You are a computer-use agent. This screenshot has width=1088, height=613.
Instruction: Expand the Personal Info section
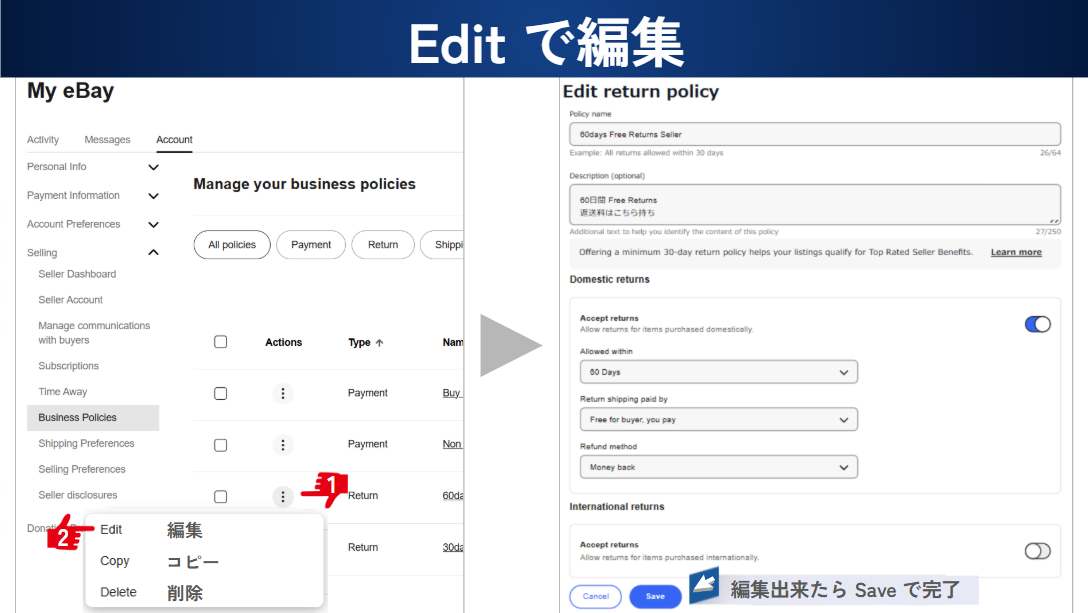click(x=153, y=167)
